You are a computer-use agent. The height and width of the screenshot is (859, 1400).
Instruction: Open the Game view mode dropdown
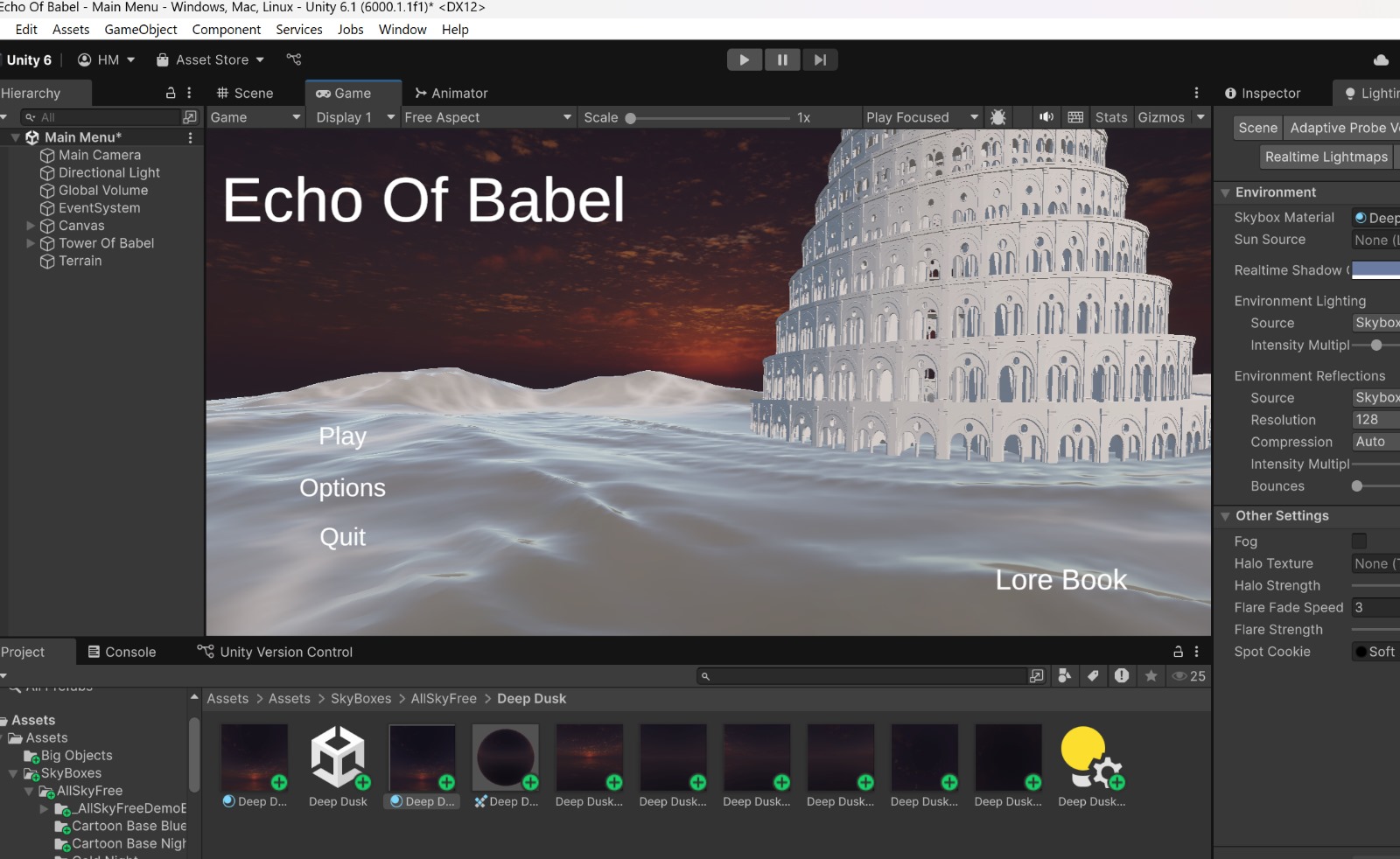pyautogui.click(x=255, y=117)
